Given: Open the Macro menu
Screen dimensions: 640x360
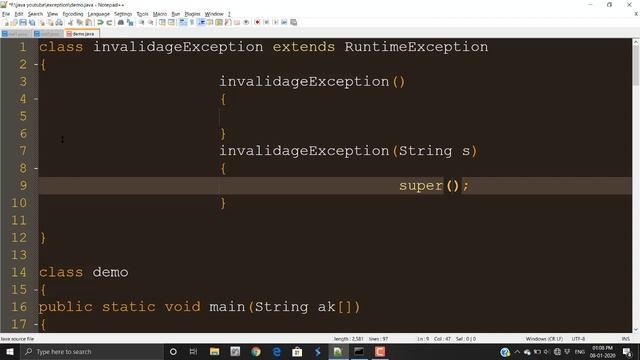Looking at the screenshot, I should pos(160,14).
